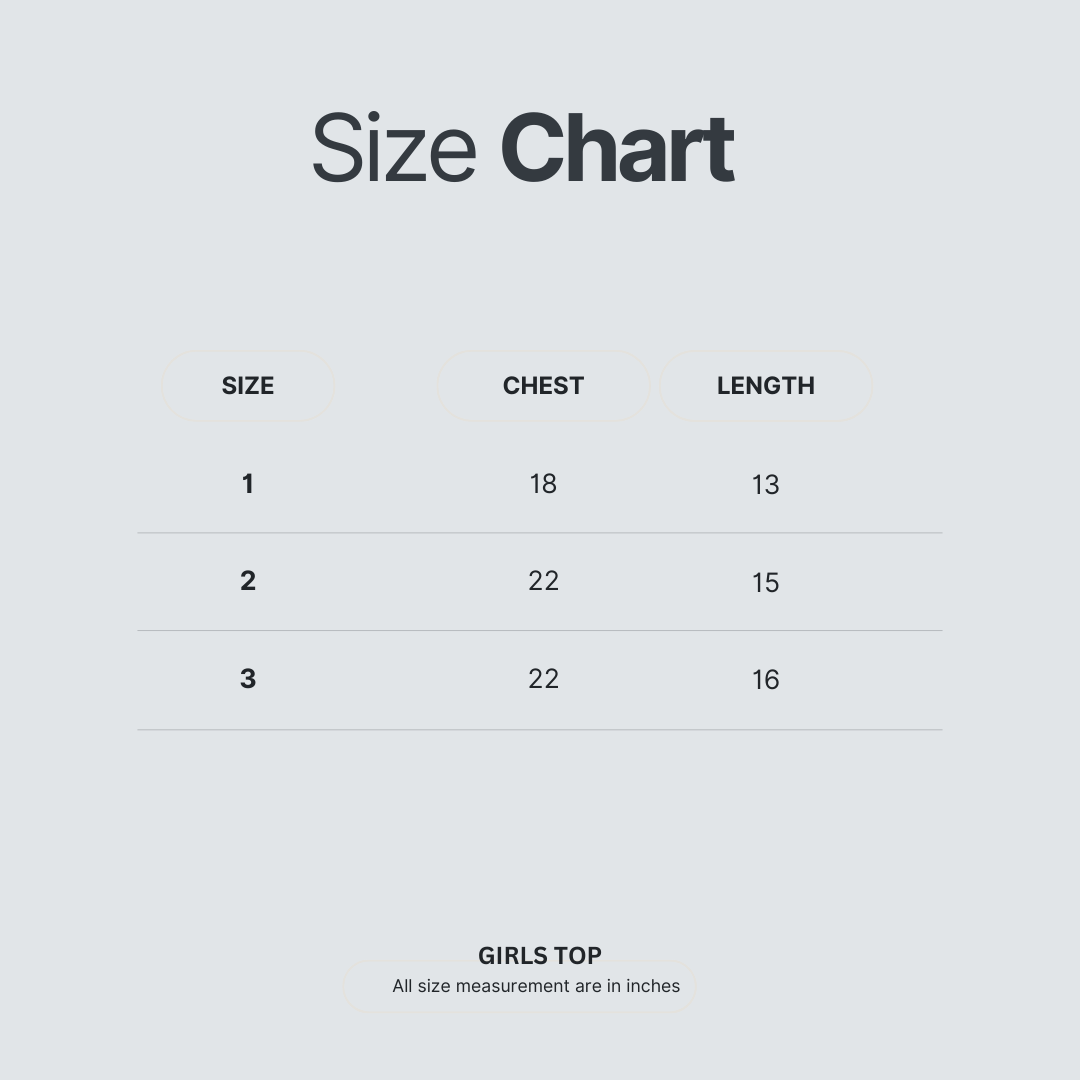Select chest value 18 for size 1
Image resolution: width=1080 pixels, height=1080 pixels.
point(543,484)
